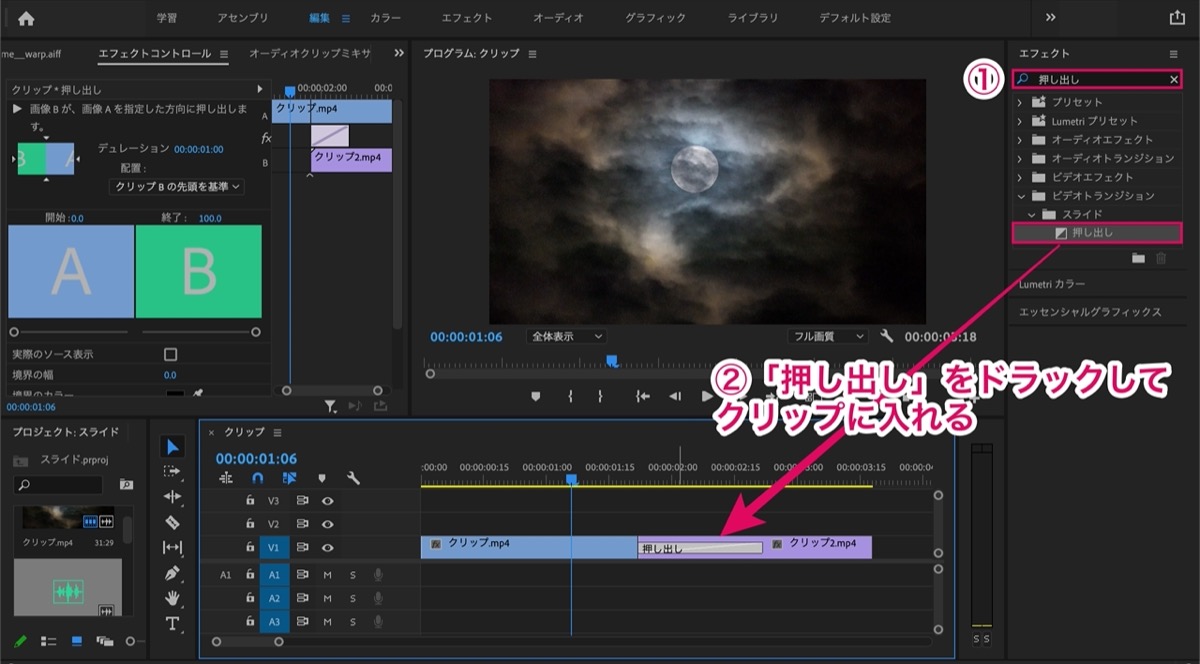
Task: Hide track V3 with its eye icon
Action: click(x=327, y=499)
